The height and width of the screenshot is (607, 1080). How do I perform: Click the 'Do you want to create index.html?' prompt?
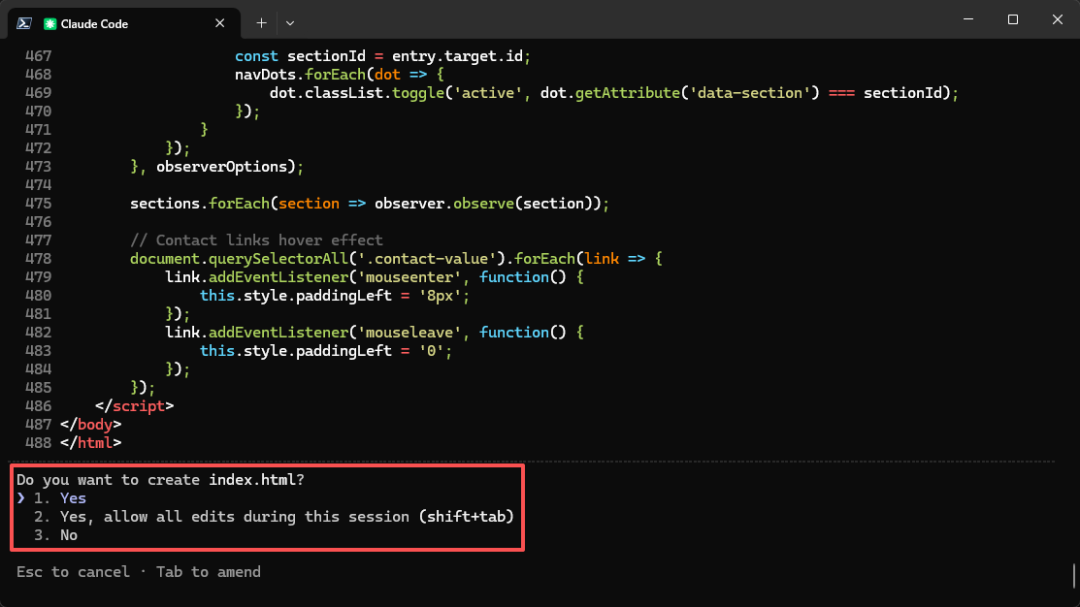point(160,480)
